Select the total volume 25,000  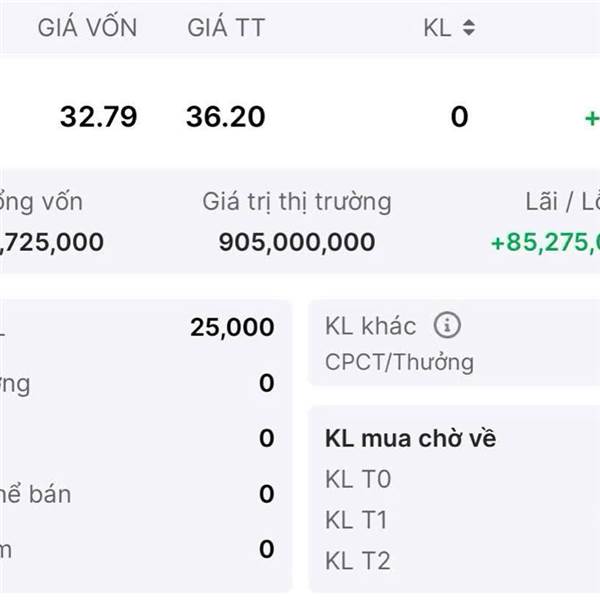(232, 328)
